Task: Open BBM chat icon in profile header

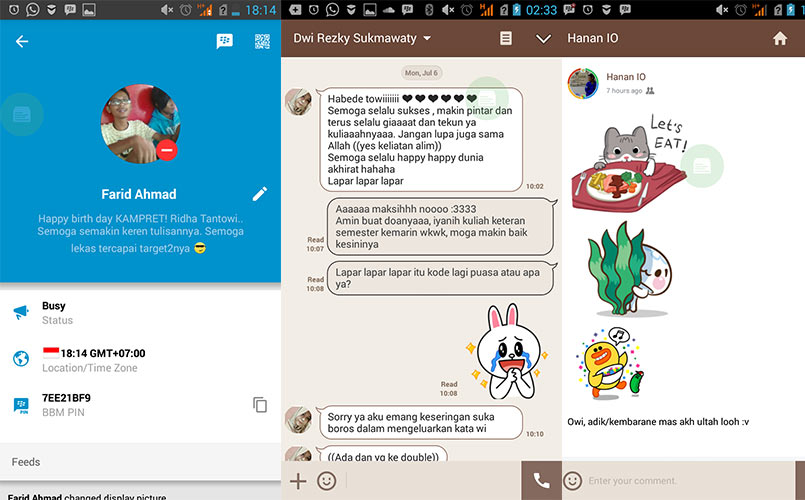Action: click(x=225, y=42)
